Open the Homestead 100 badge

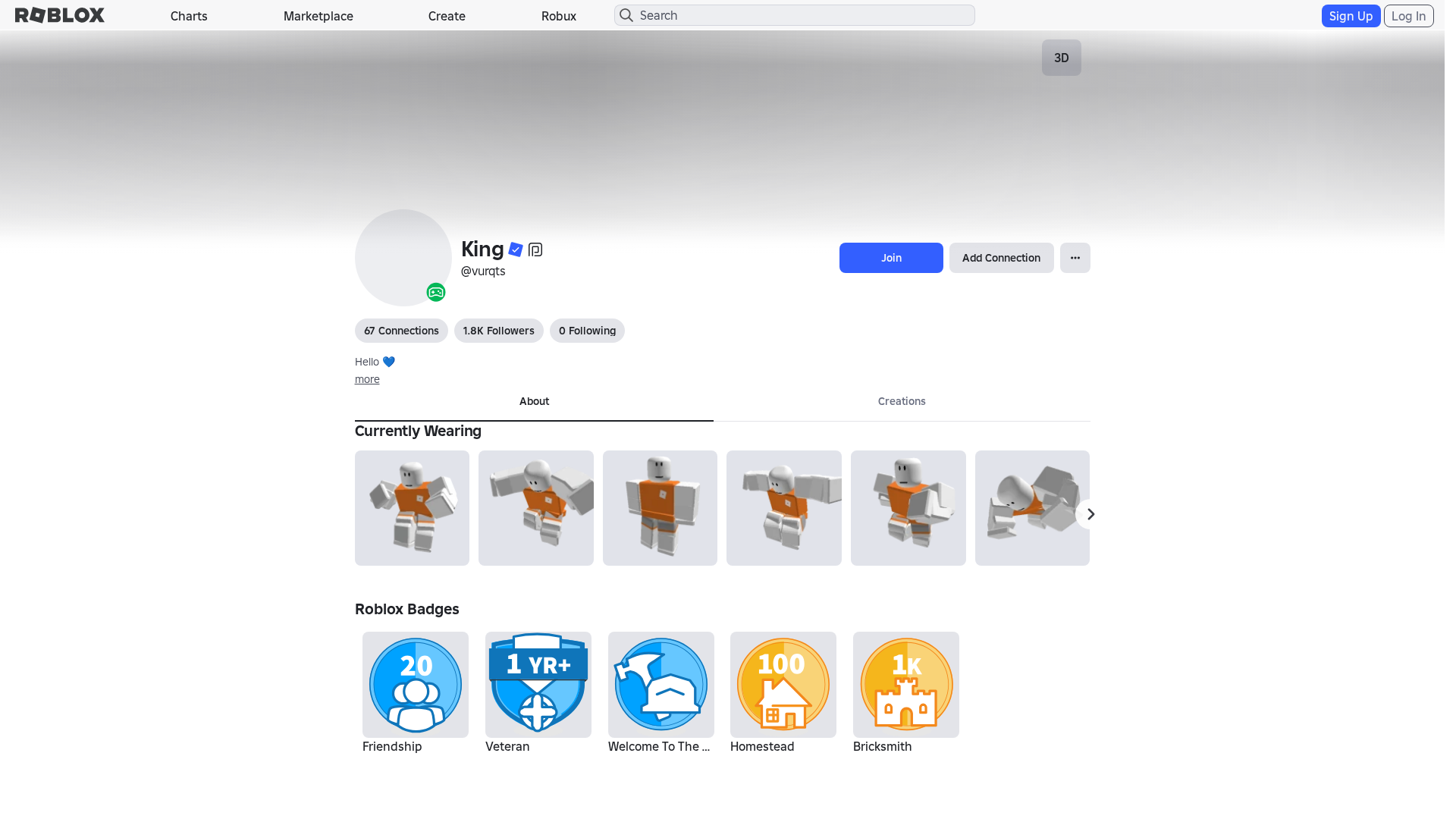[783, 685]
